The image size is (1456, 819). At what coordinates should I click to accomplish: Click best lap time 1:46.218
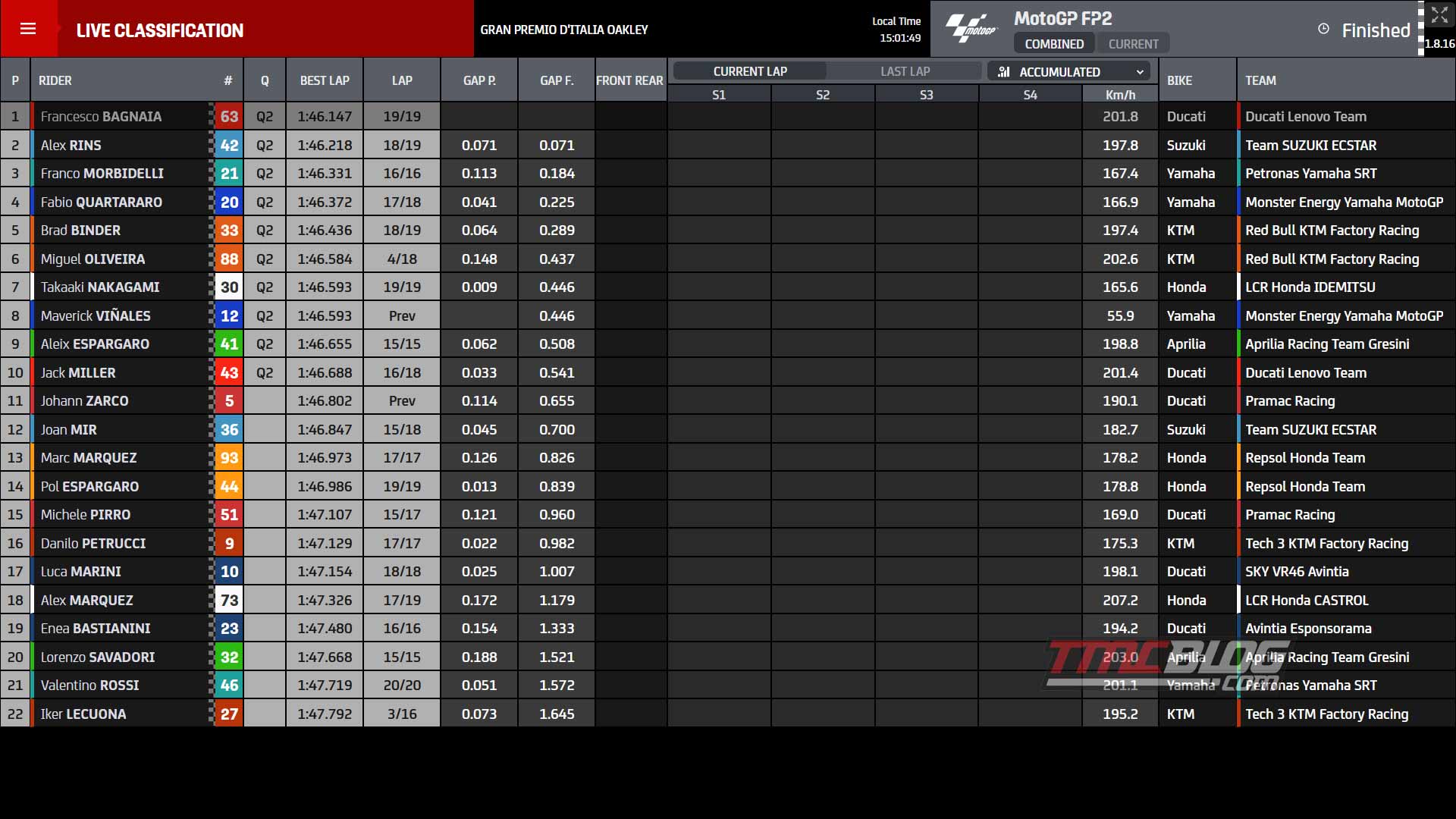tap(325, 146)
